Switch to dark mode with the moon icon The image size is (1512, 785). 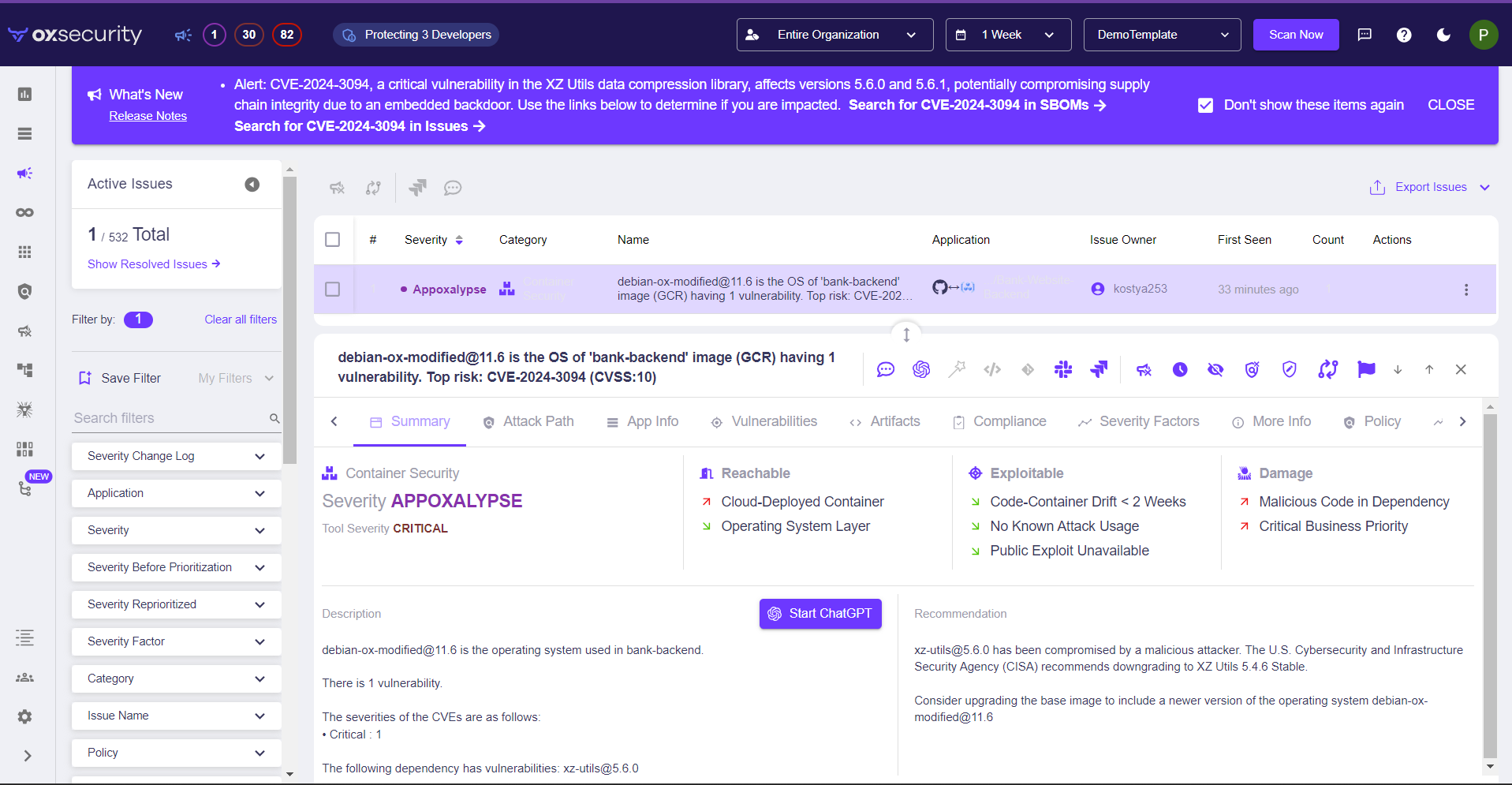pyautogui.click(x=1443, y=35)
